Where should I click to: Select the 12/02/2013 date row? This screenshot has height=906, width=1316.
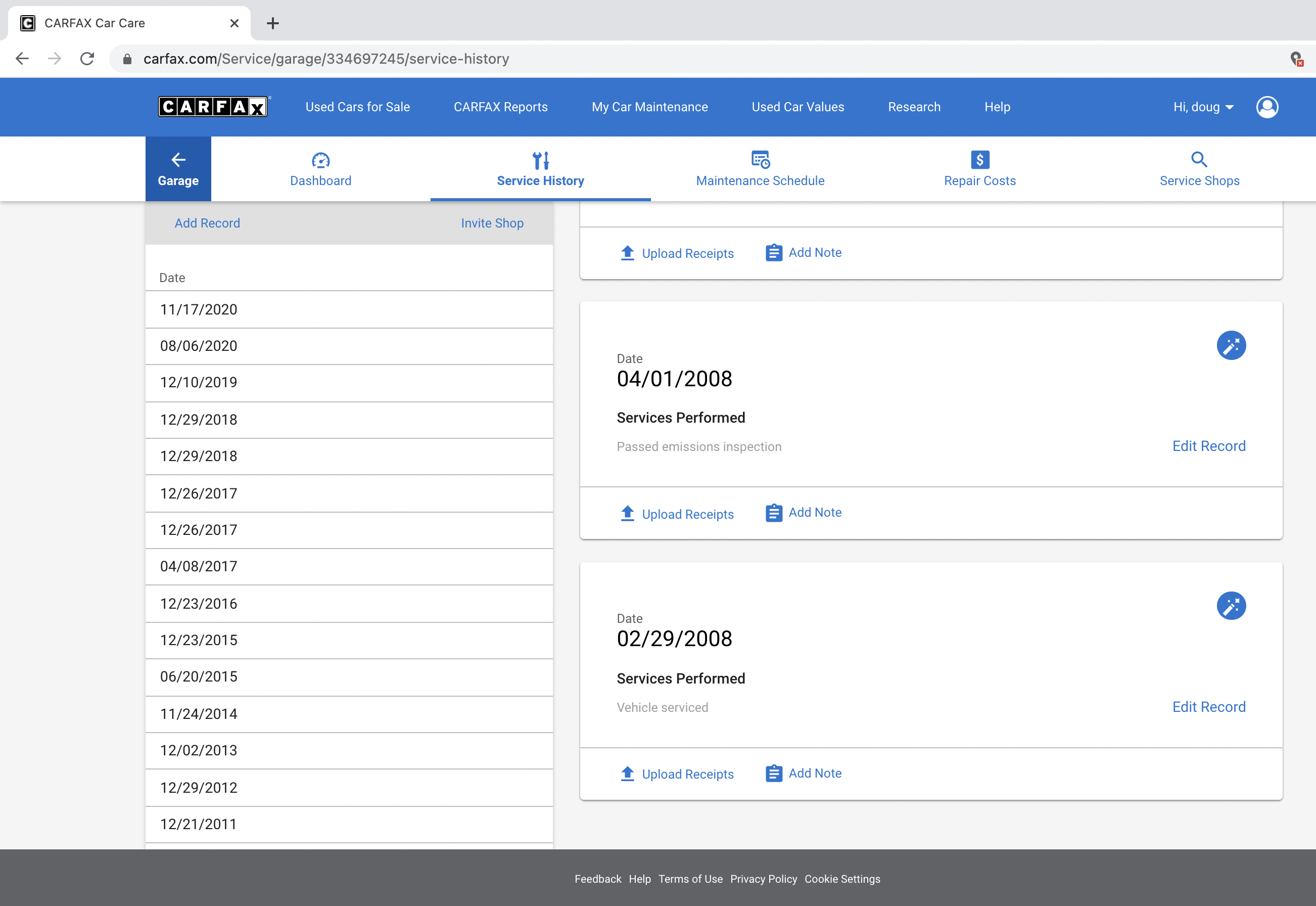[x=349, y=750]
